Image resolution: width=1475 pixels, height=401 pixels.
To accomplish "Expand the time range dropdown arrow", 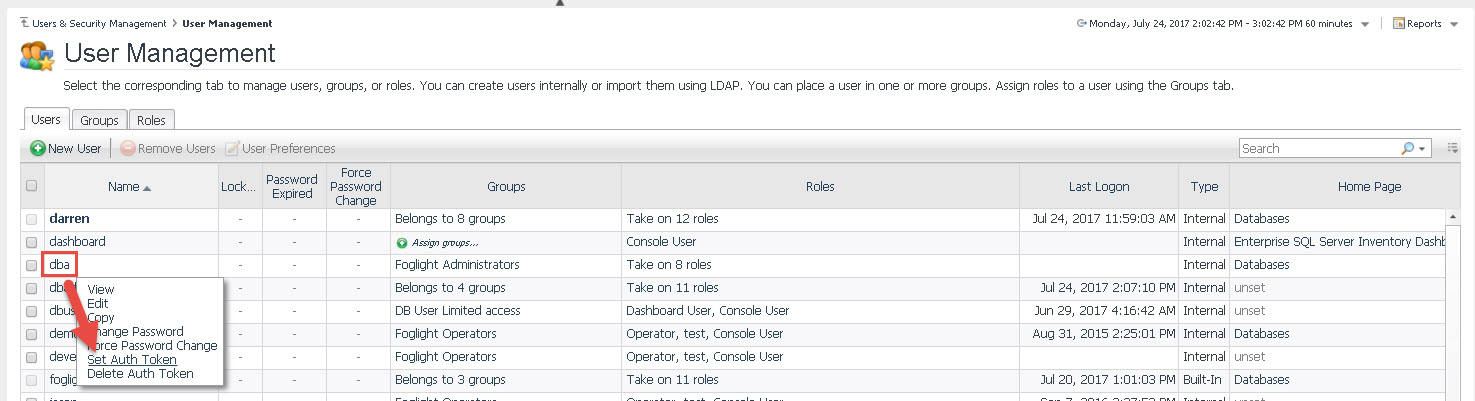I will (1366, 23).
